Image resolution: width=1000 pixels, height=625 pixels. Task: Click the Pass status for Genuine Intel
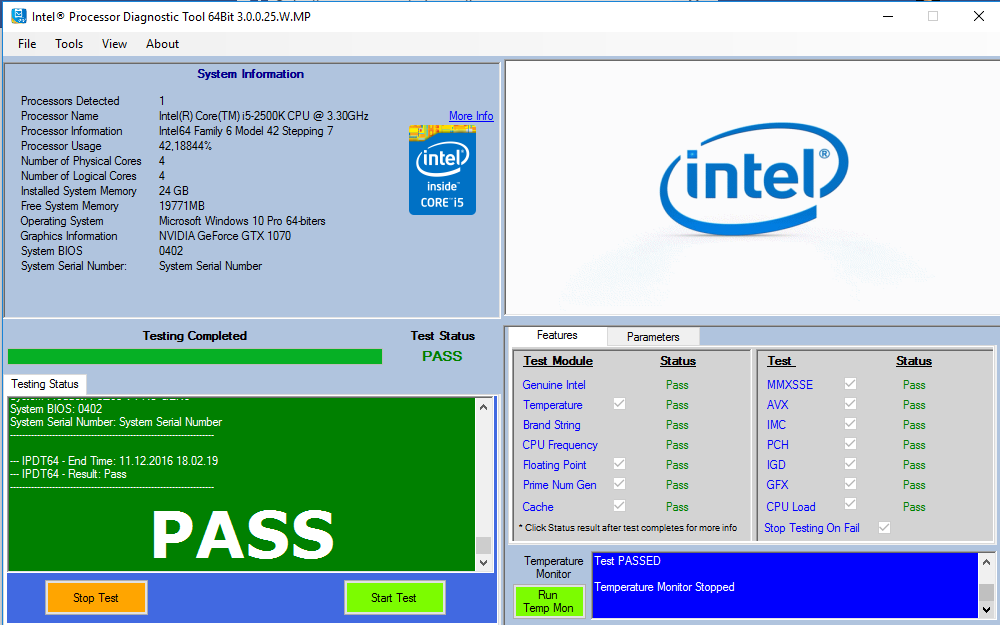pyautogui.click(x=677, y=385)
